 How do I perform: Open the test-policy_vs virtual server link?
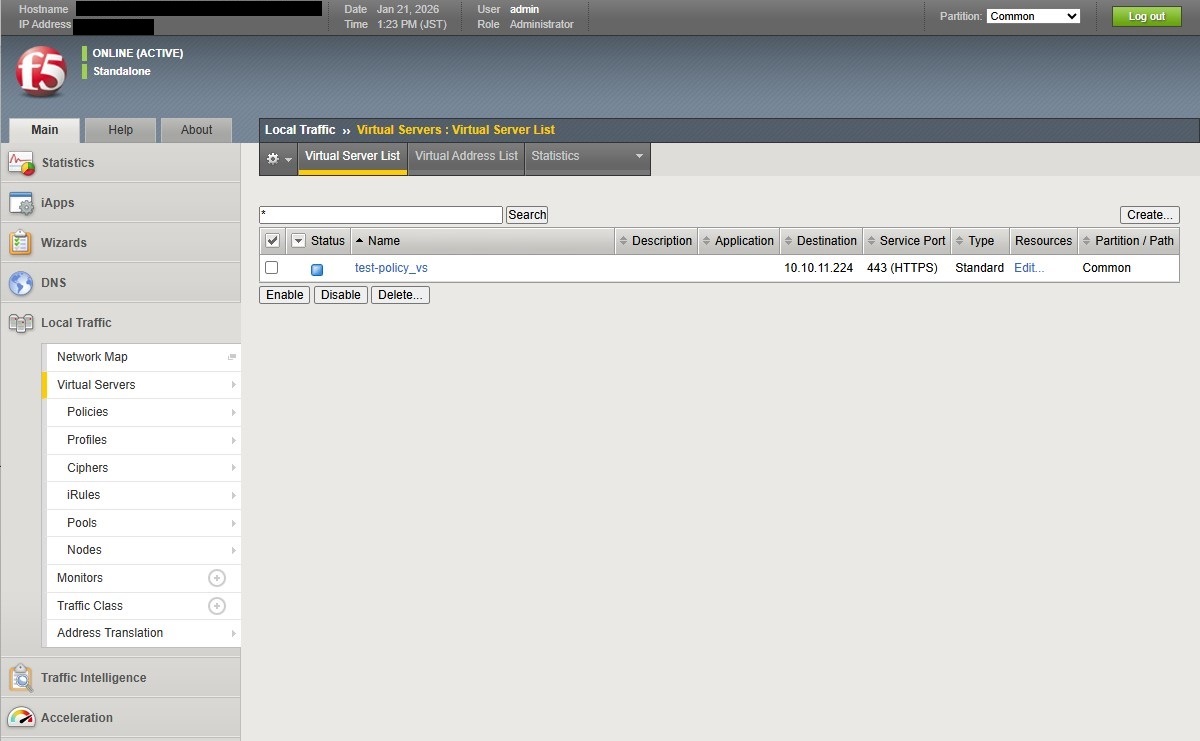coord(391,268)
